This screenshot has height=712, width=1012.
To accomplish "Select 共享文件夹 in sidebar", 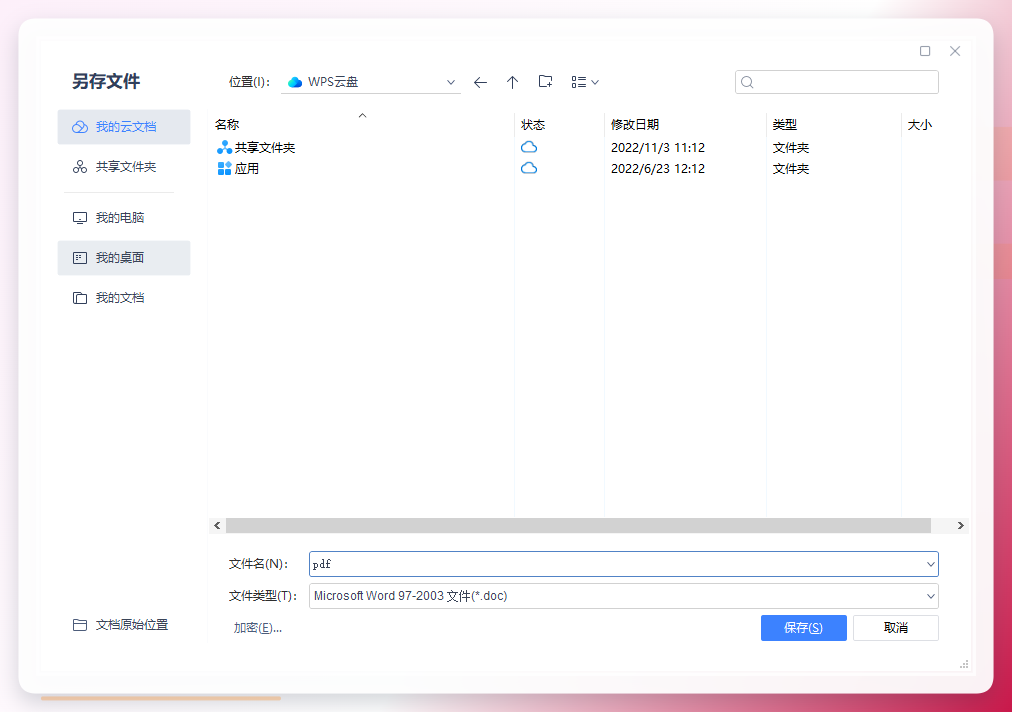I will 124,167.
